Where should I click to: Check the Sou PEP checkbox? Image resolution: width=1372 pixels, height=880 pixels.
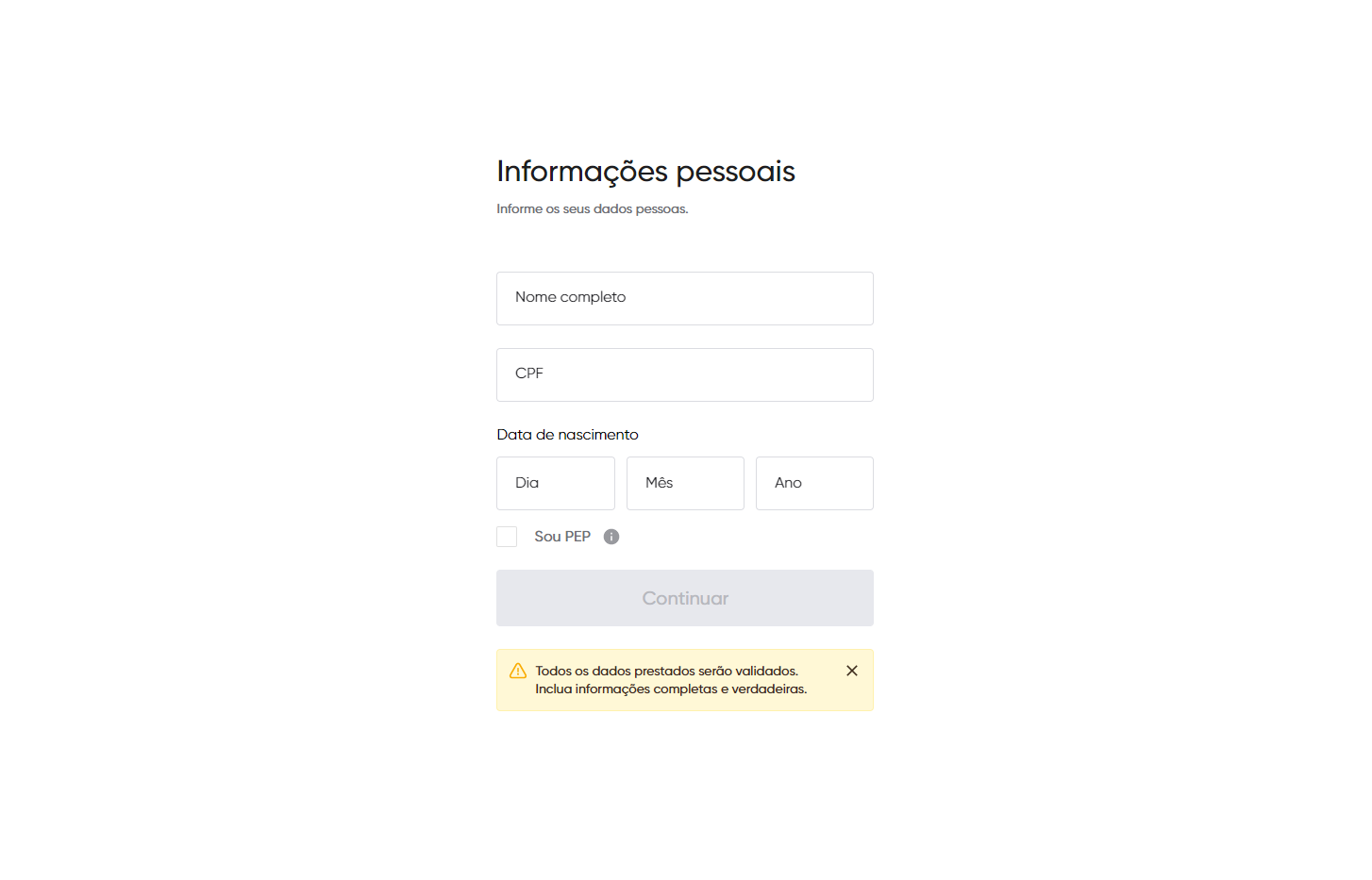pos(507,537)
